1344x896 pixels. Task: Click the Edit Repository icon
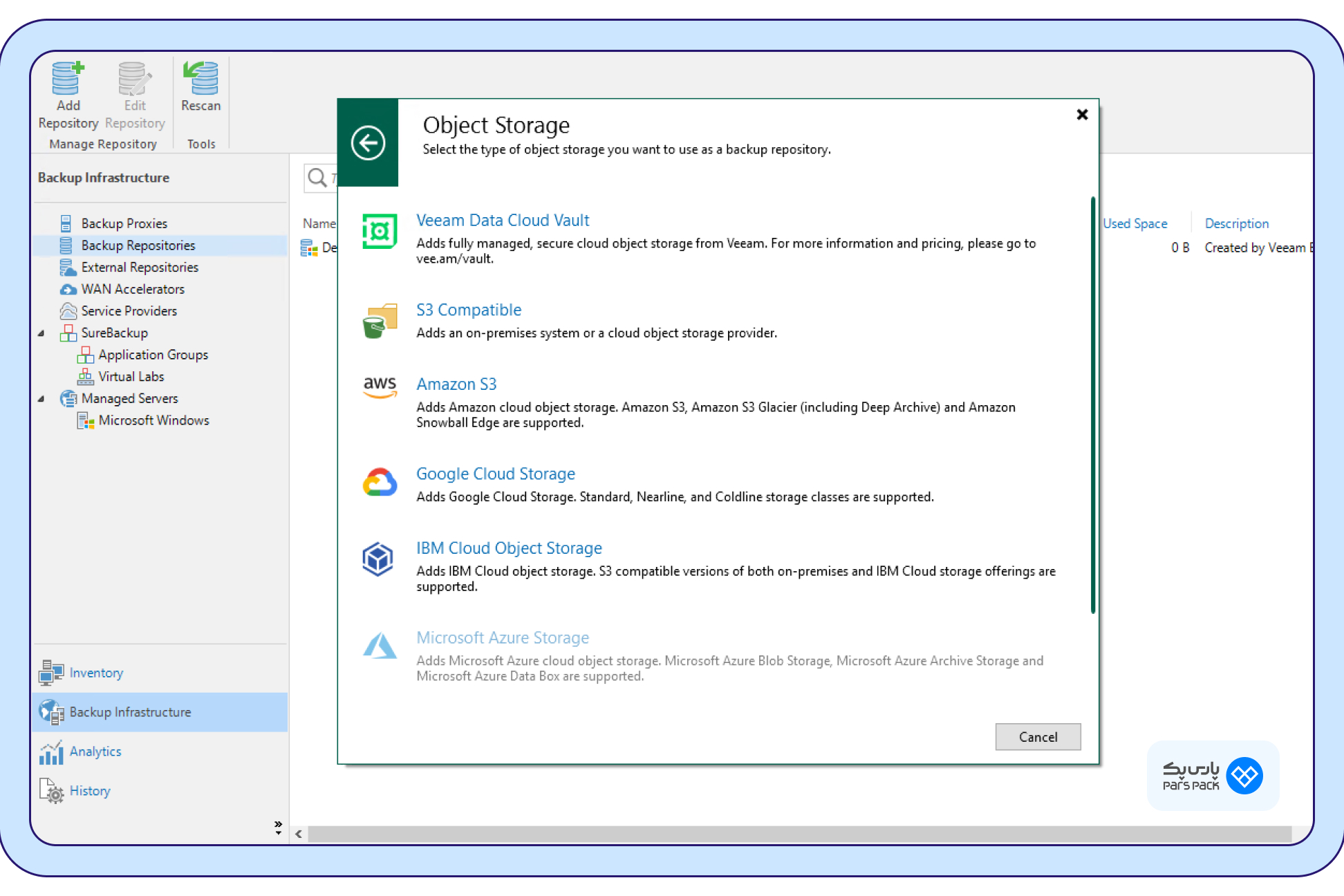135,78
